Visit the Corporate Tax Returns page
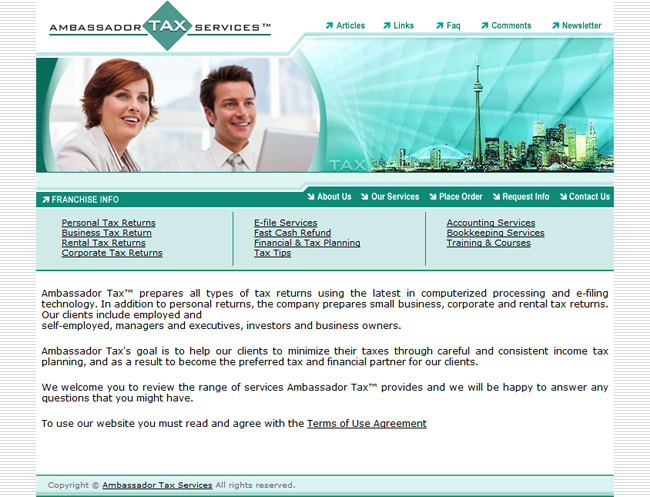The width and height of the screenshot is (650, 497). [111, 253]
